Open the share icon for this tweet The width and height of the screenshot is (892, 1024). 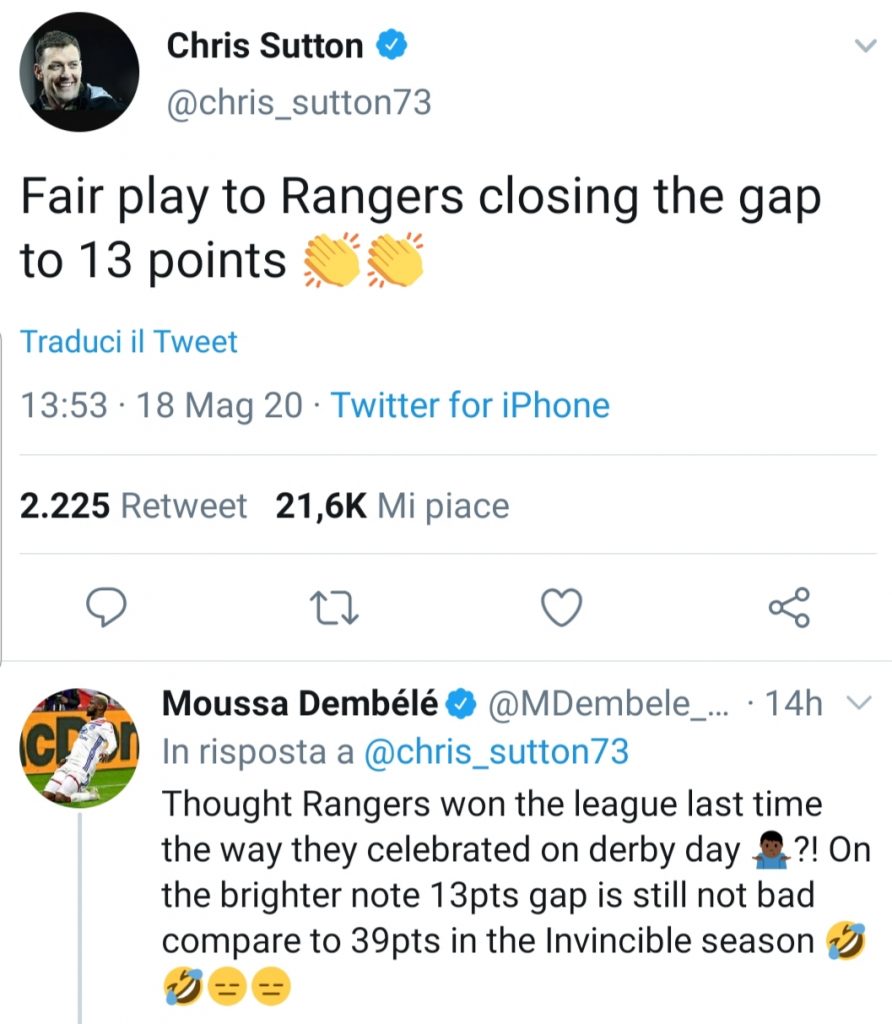tap(790, 607)
